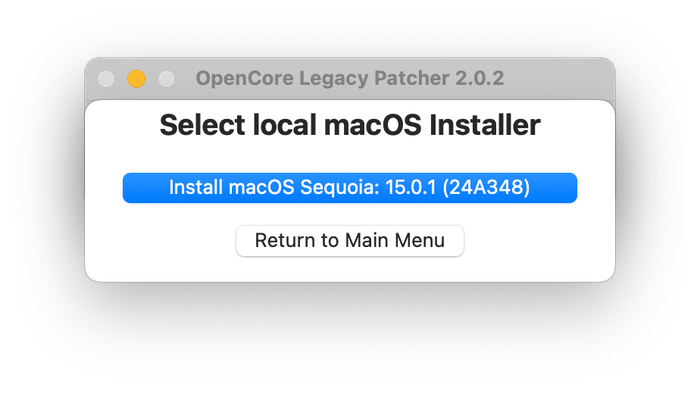Go back via Return to Main Menu
The height and width of the screenshot is (394, 700).
pyautogui.click(x=350, y=241)
